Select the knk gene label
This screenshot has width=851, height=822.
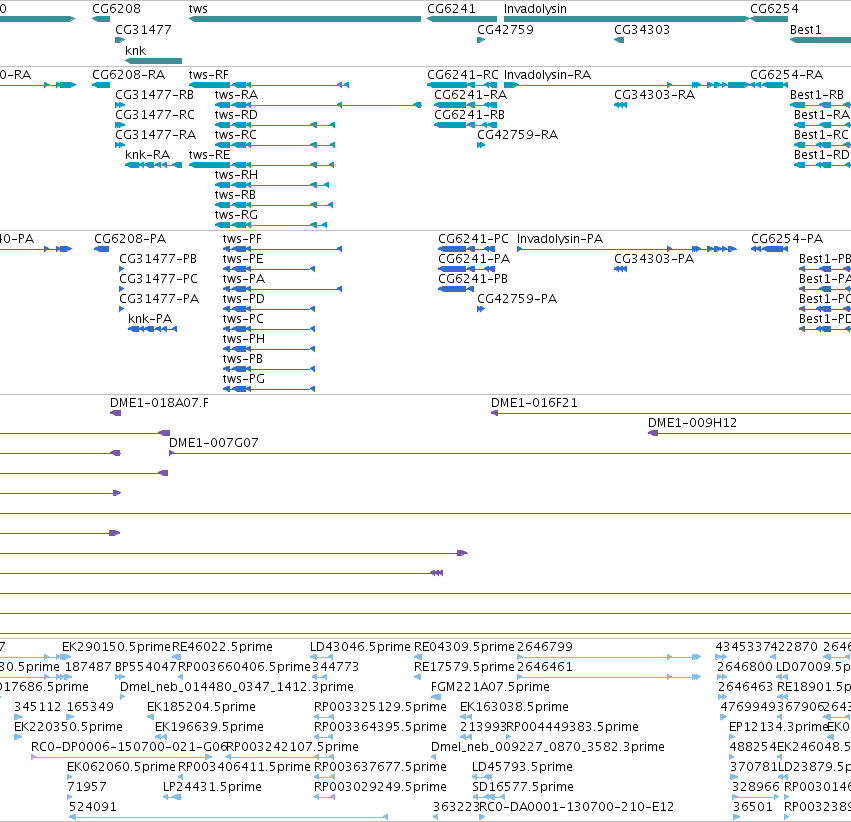click(x=135, y=50)
